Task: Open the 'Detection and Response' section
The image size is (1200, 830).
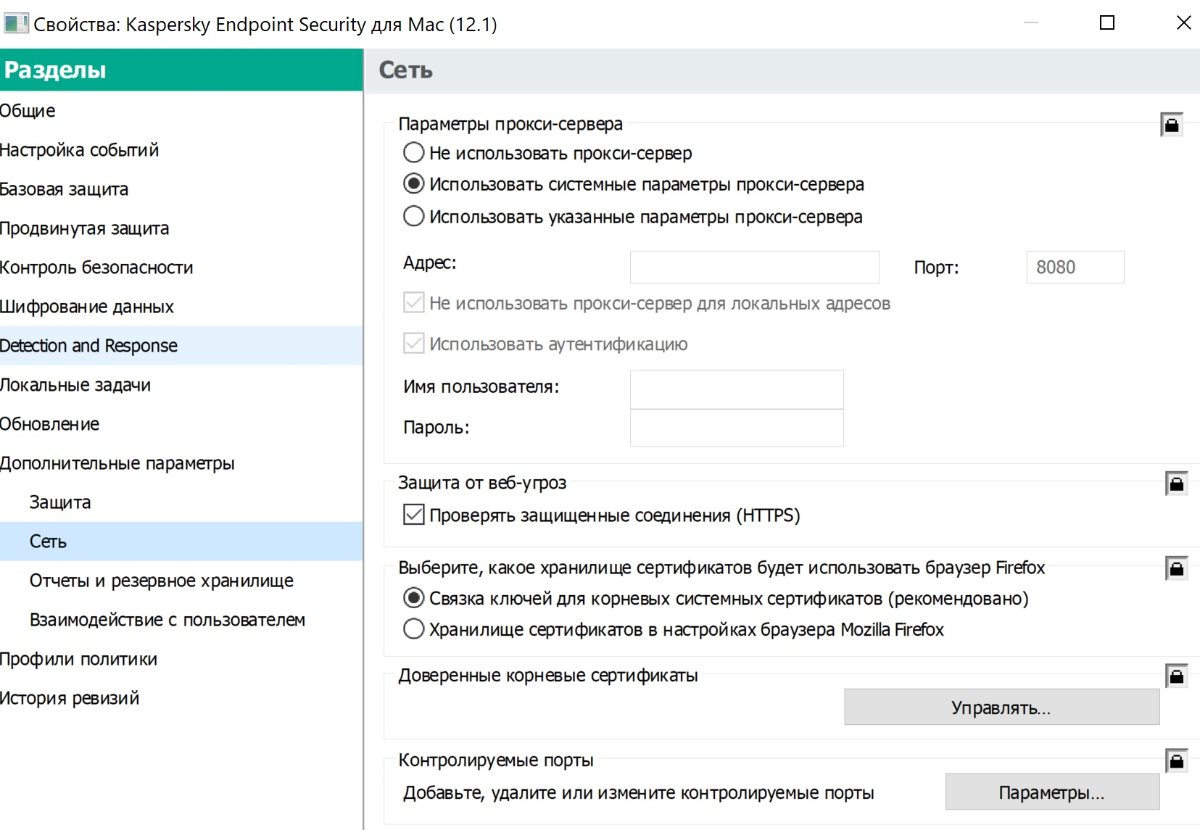Action: point(181,345)
